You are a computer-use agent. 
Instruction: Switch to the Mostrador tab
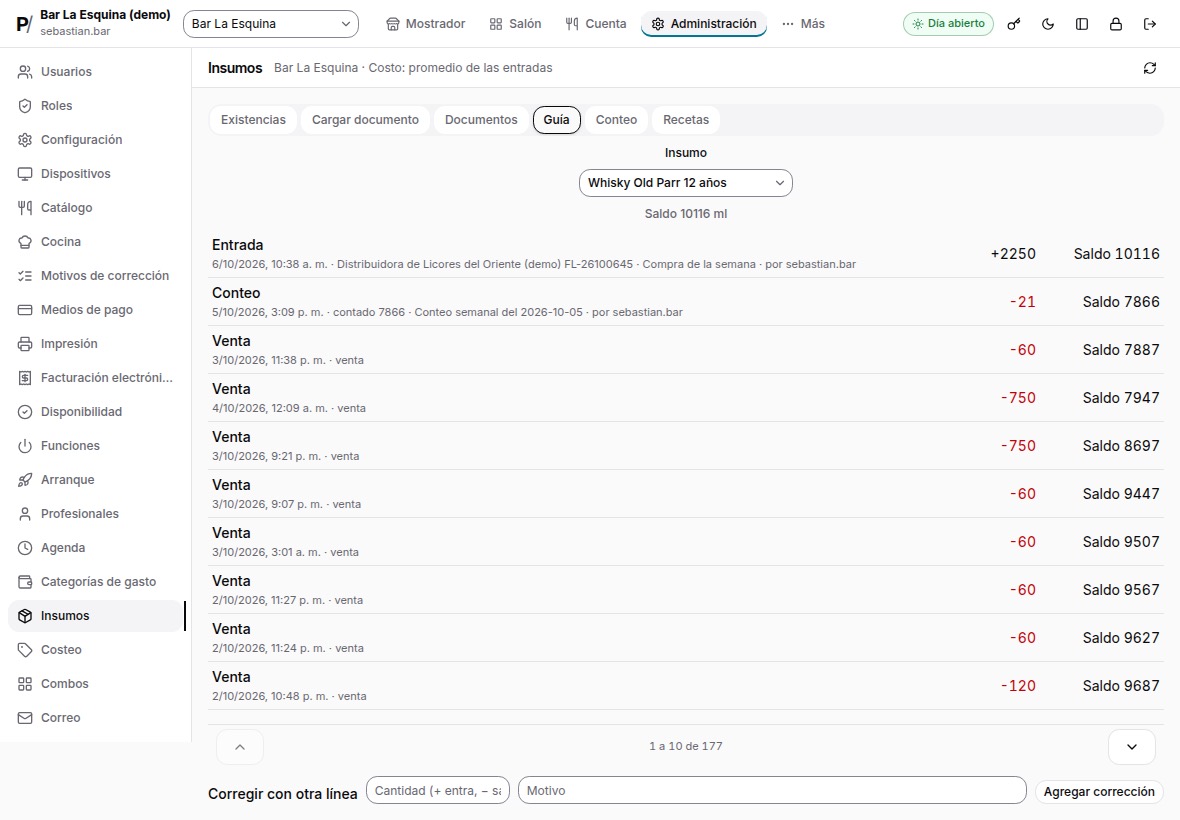pos(426,24)
